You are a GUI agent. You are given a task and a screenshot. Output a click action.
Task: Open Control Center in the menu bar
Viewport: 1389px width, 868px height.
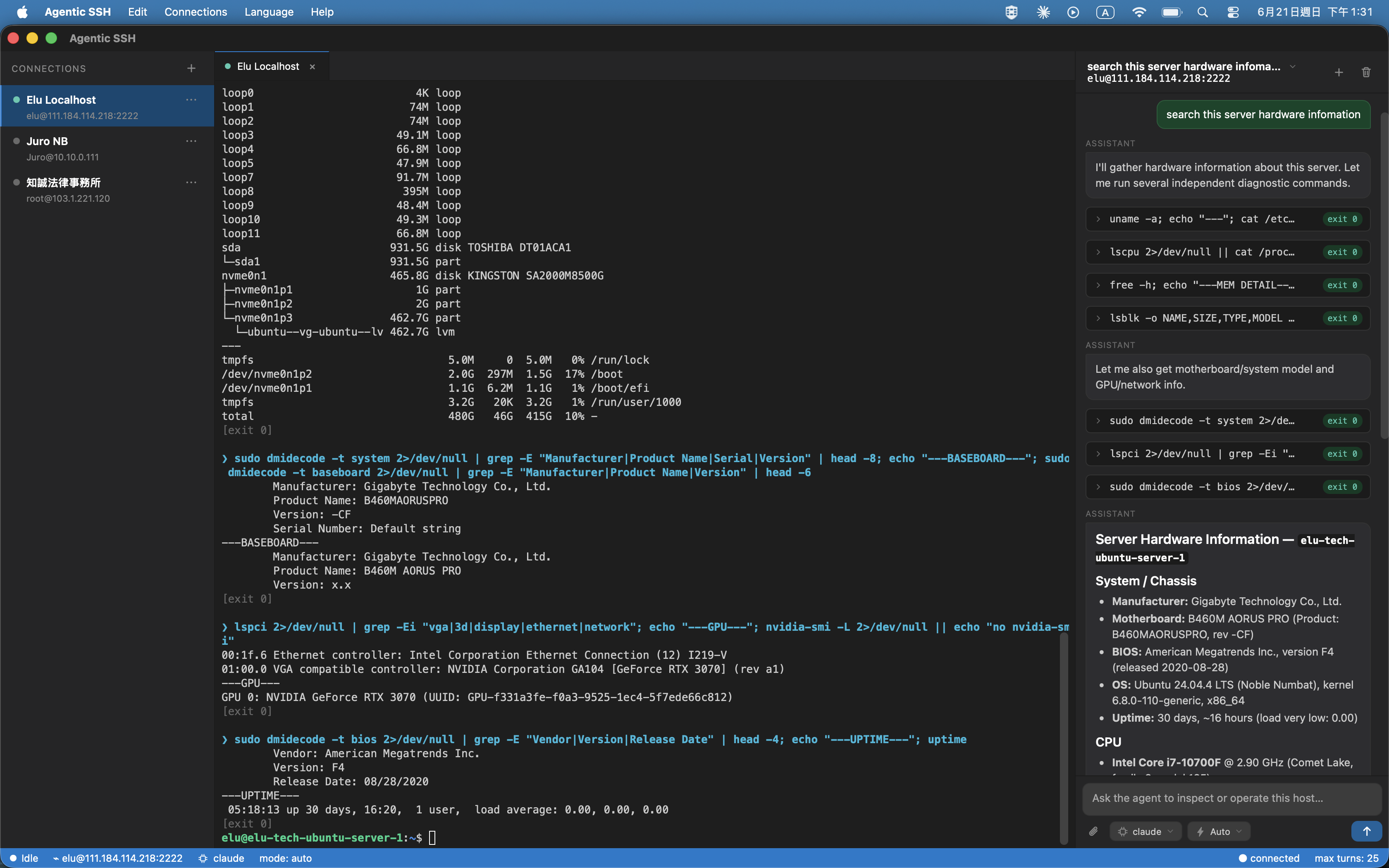click(x=1233, y=12)
